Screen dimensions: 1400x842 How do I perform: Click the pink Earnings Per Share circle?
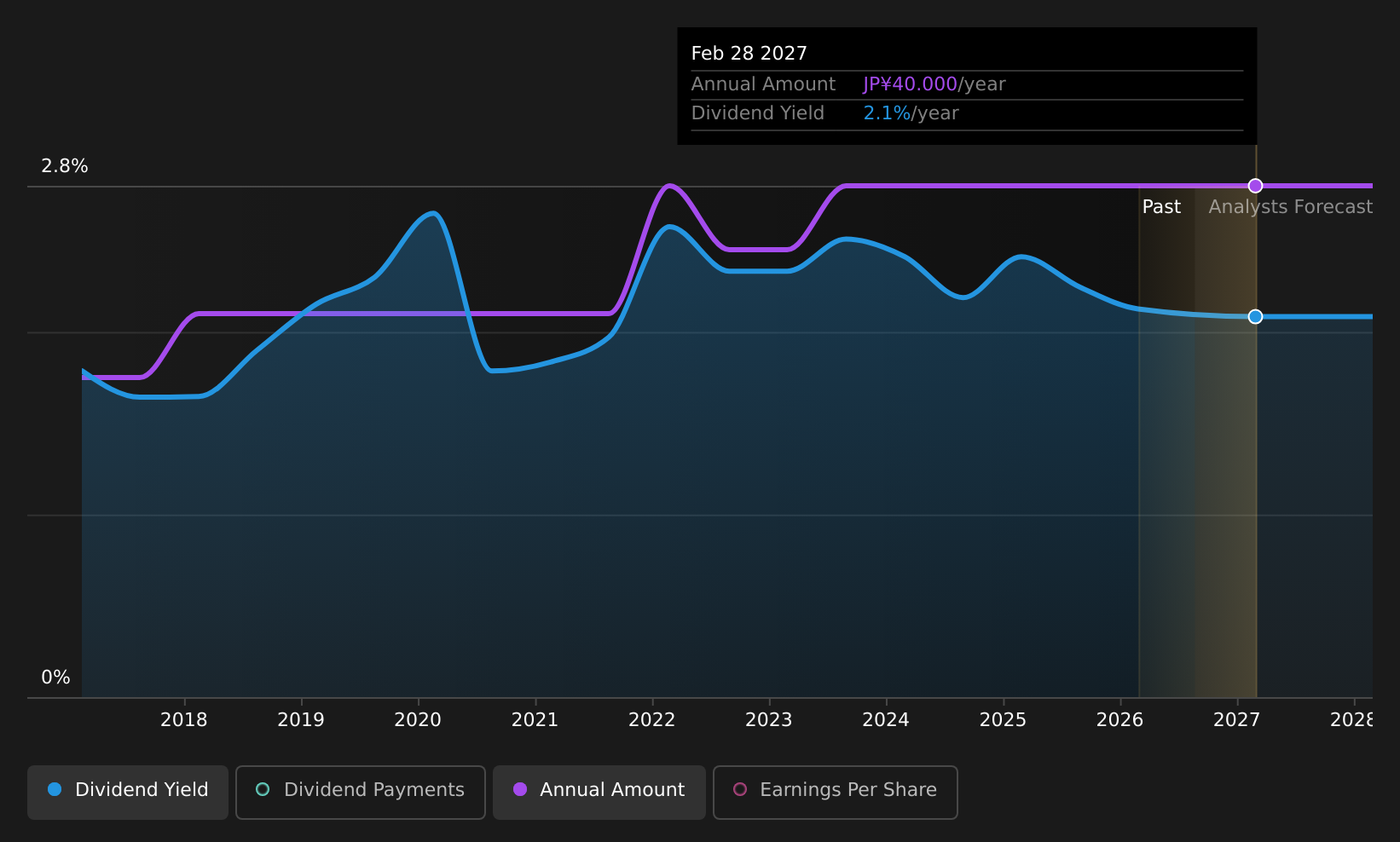click(x=740, y=789)
